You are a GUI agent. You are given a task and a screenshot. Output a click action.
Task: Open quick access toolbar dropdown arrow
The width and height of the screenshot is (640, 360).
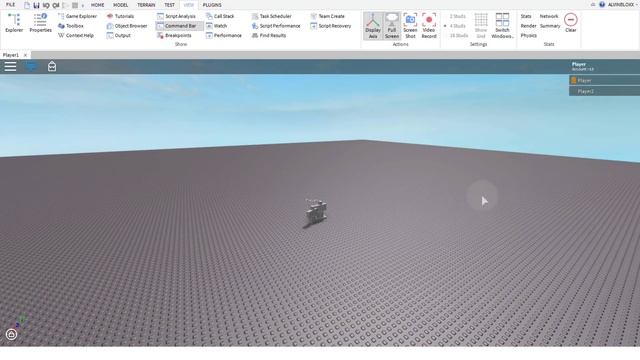(83, 6)
